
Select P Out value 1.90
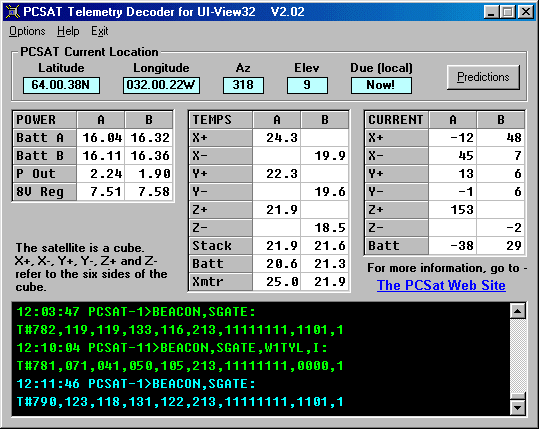[149, 174]
